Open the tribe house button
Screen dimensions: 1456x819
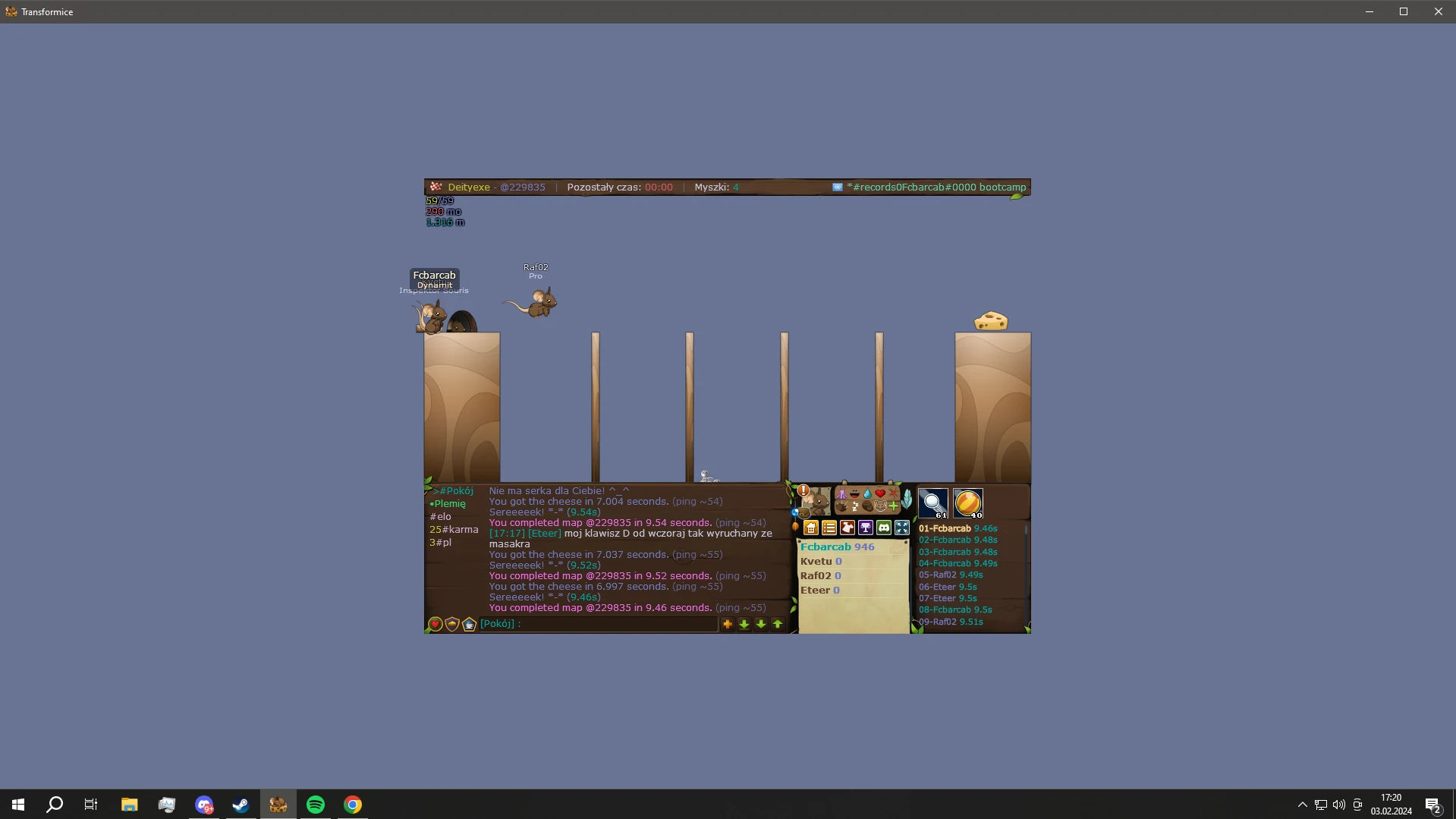pyautogui.click(x=811, y=528)
